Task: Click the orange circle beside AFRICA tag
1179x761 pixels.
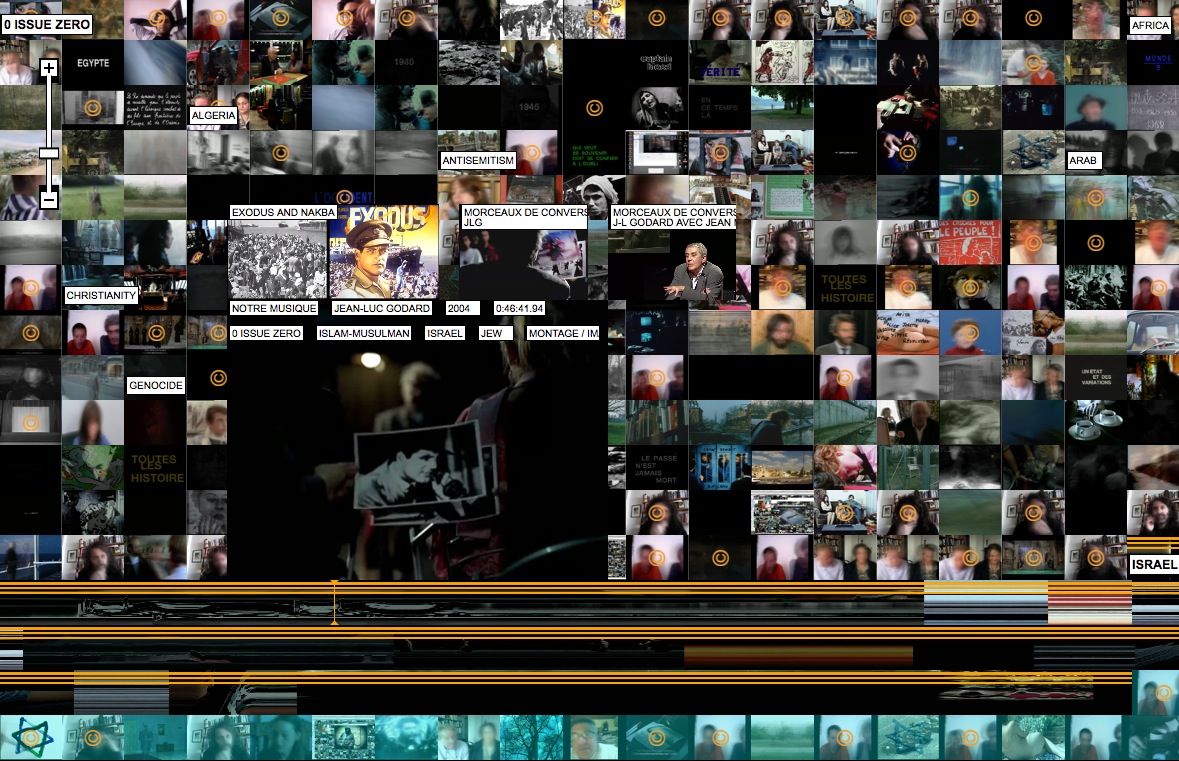Action: (1034, 18)
